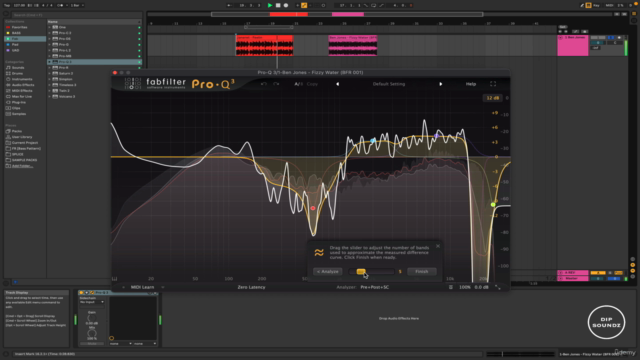Open the Zero Latency processing mode menu
The height and width of the screenshot is (360, 640).
point(251,287)
